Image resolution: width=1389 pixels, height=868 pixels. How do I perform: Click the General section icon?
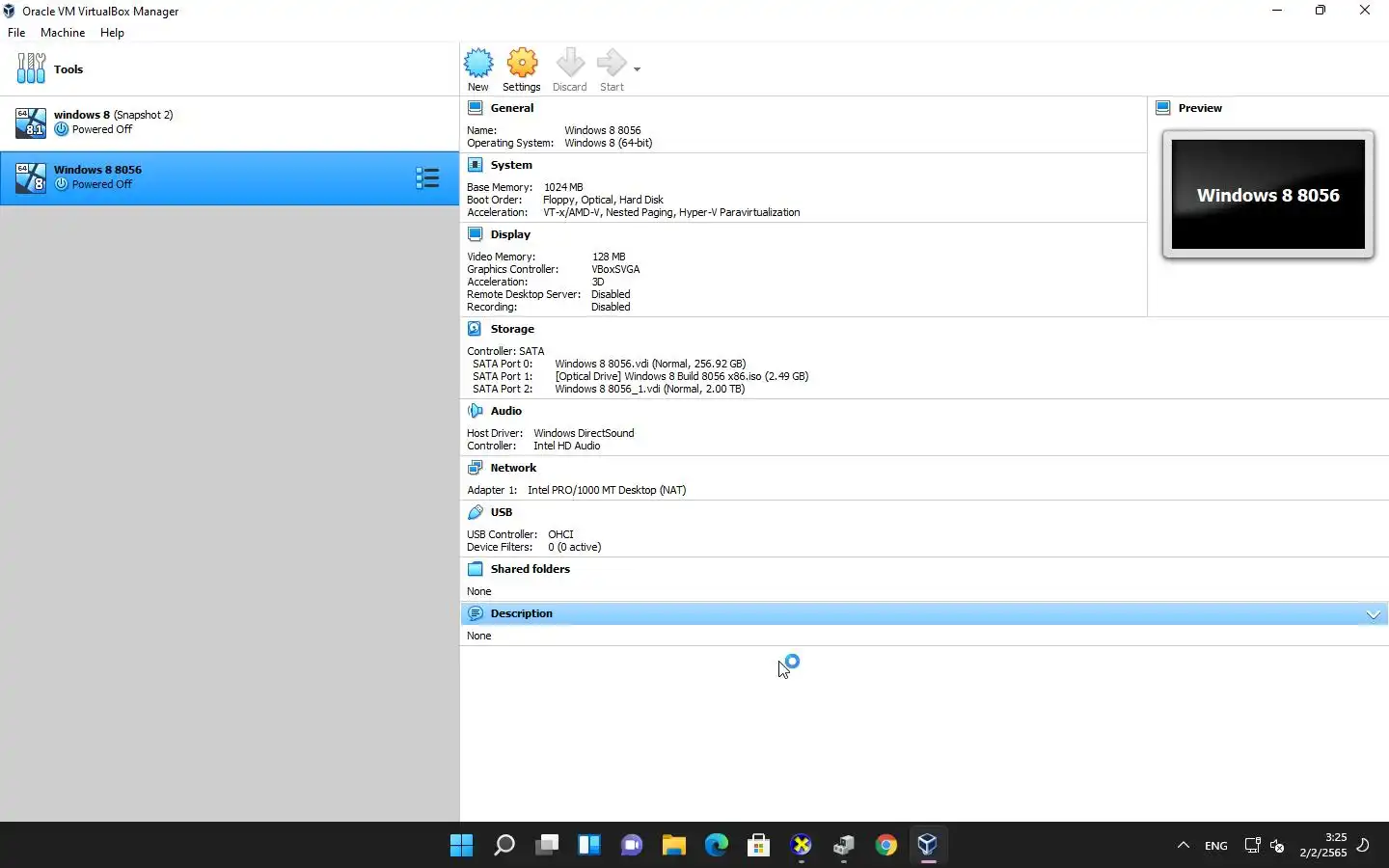coord(476,108)
